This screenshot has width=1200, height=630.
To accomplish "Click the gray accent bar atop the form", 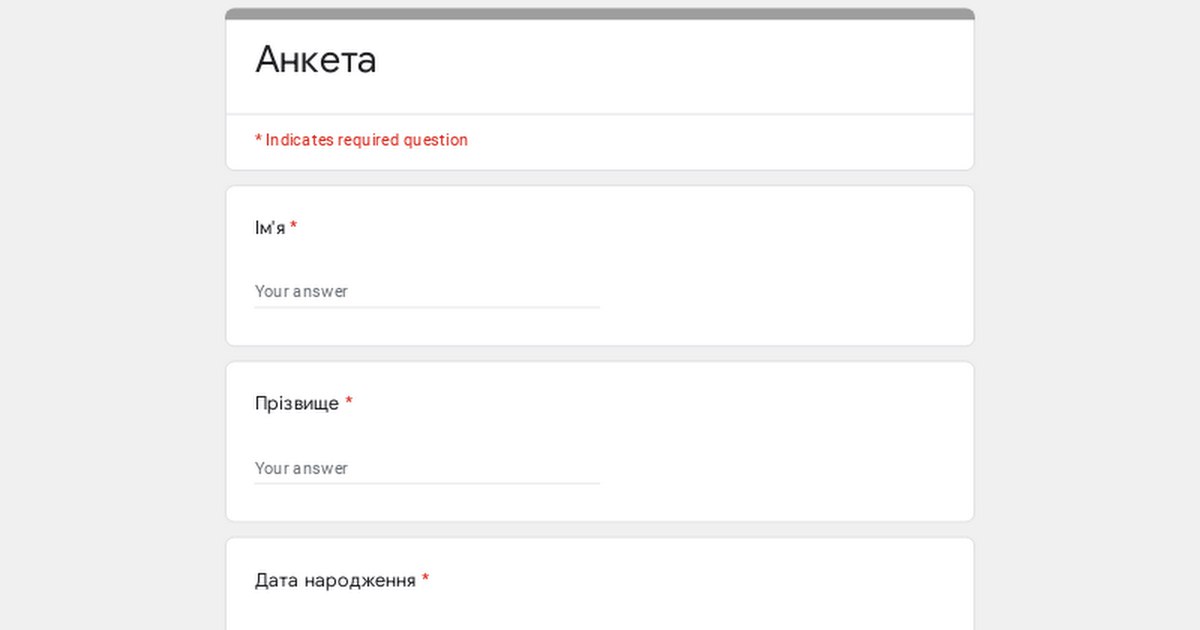I will tap(600, 14).
